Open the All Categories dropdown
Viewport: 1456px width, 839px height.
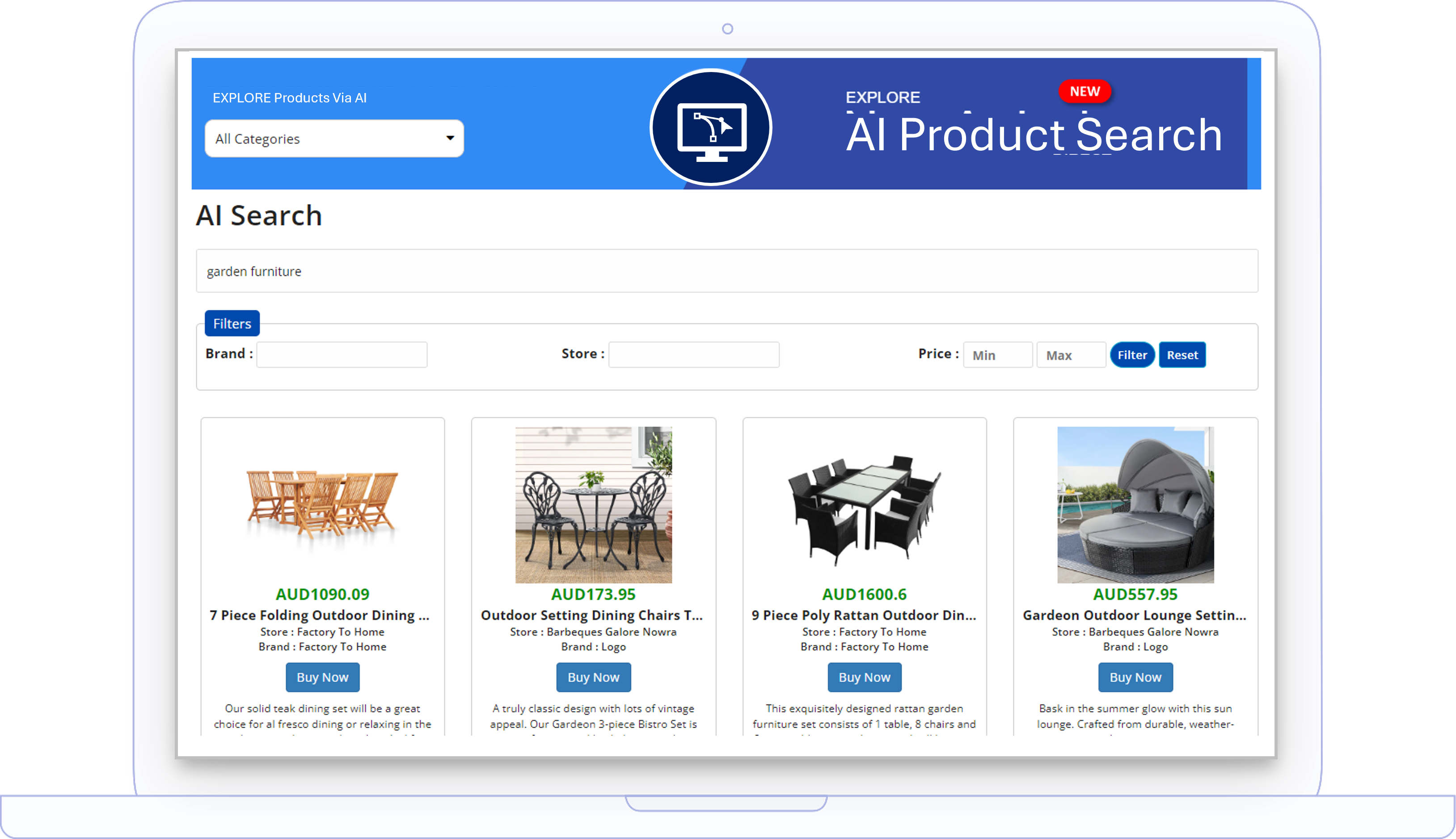pyautogui.click(x=334, y=139)
